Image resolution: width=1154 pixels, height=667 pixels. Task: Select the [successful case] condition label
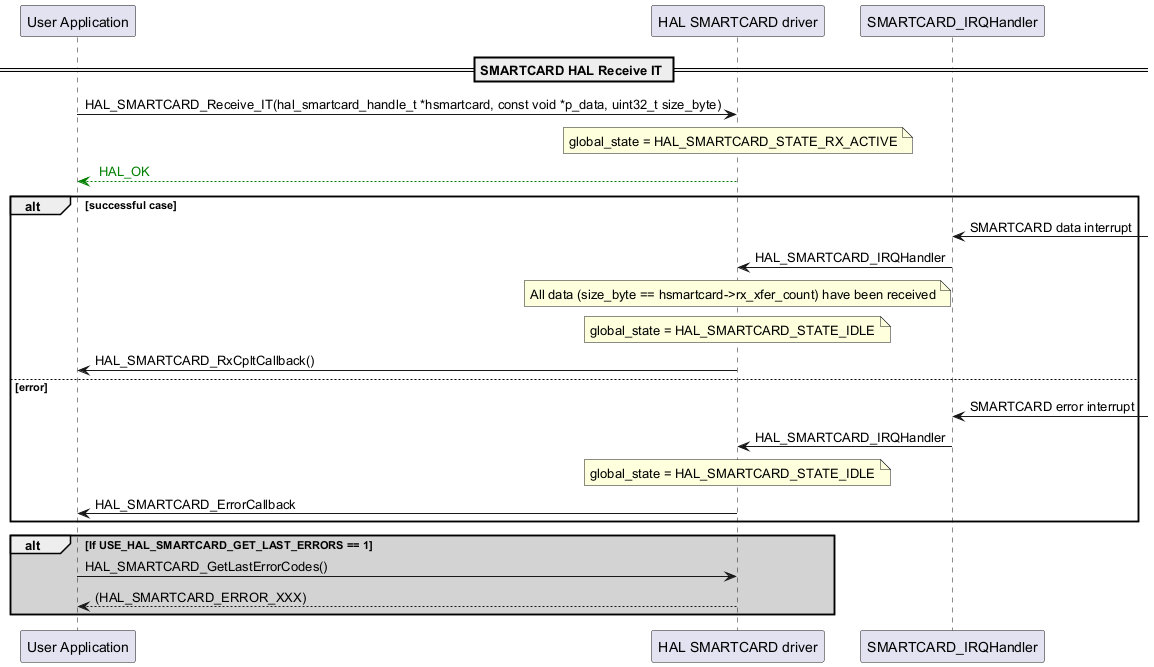click(131, 205)
